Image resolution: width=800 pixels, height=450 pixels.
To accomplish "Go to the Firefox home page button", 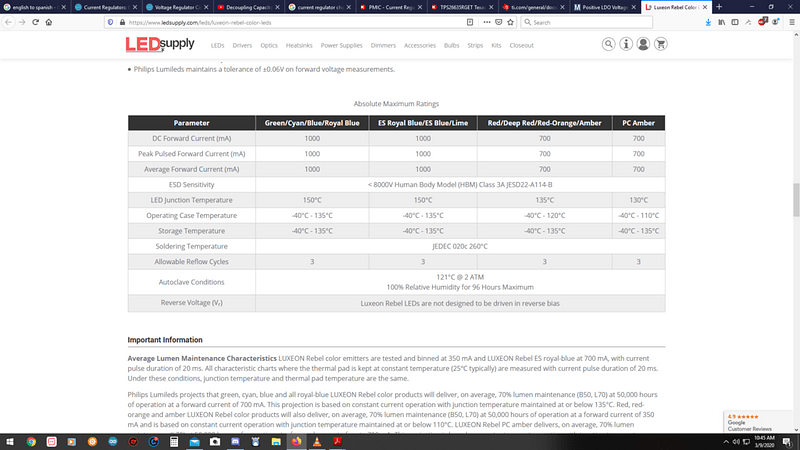I will [x=49, y=22].
